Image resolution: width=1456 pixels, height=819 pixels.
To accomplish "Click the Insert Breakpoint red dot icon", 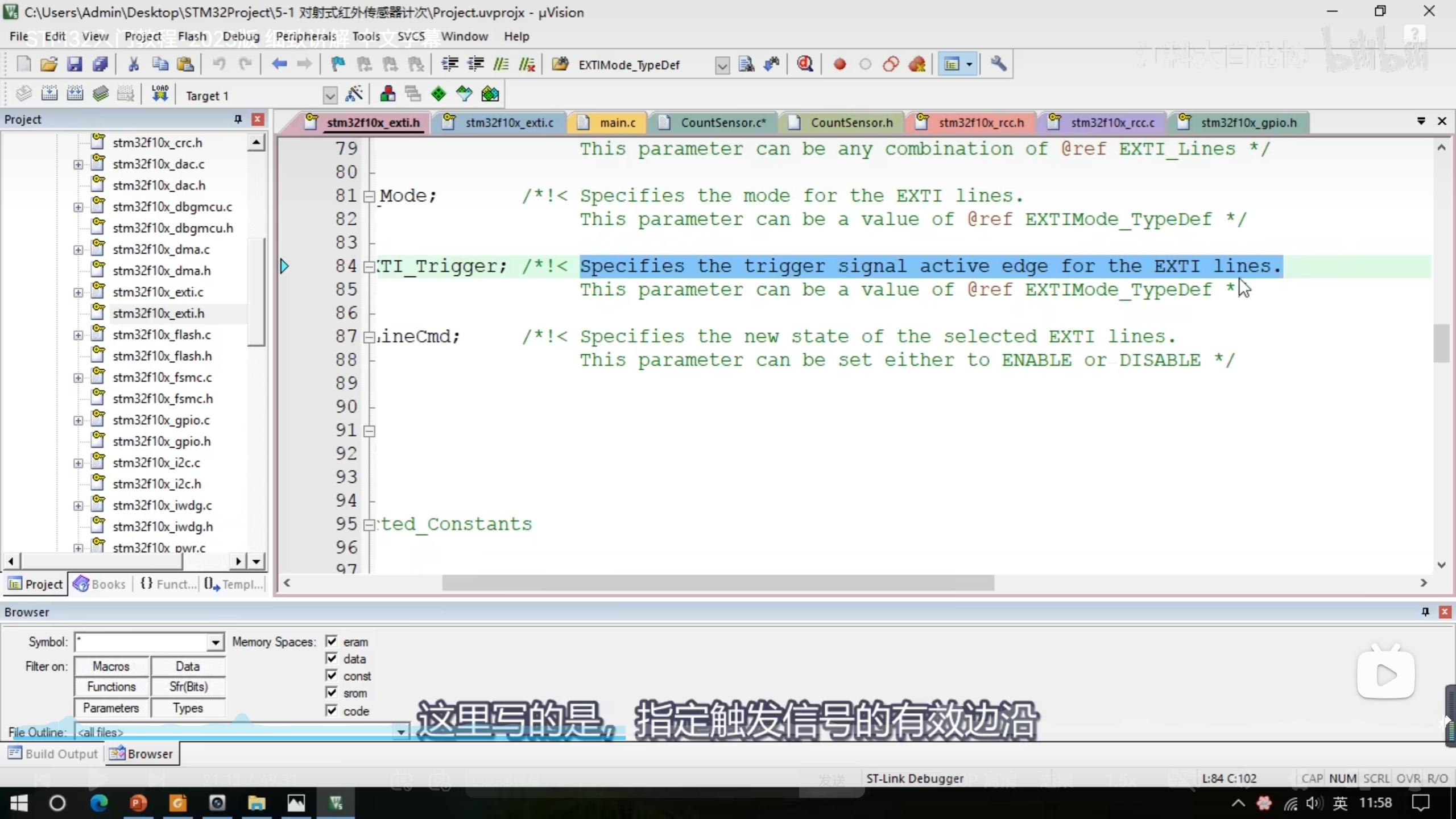I will point(839,64).
